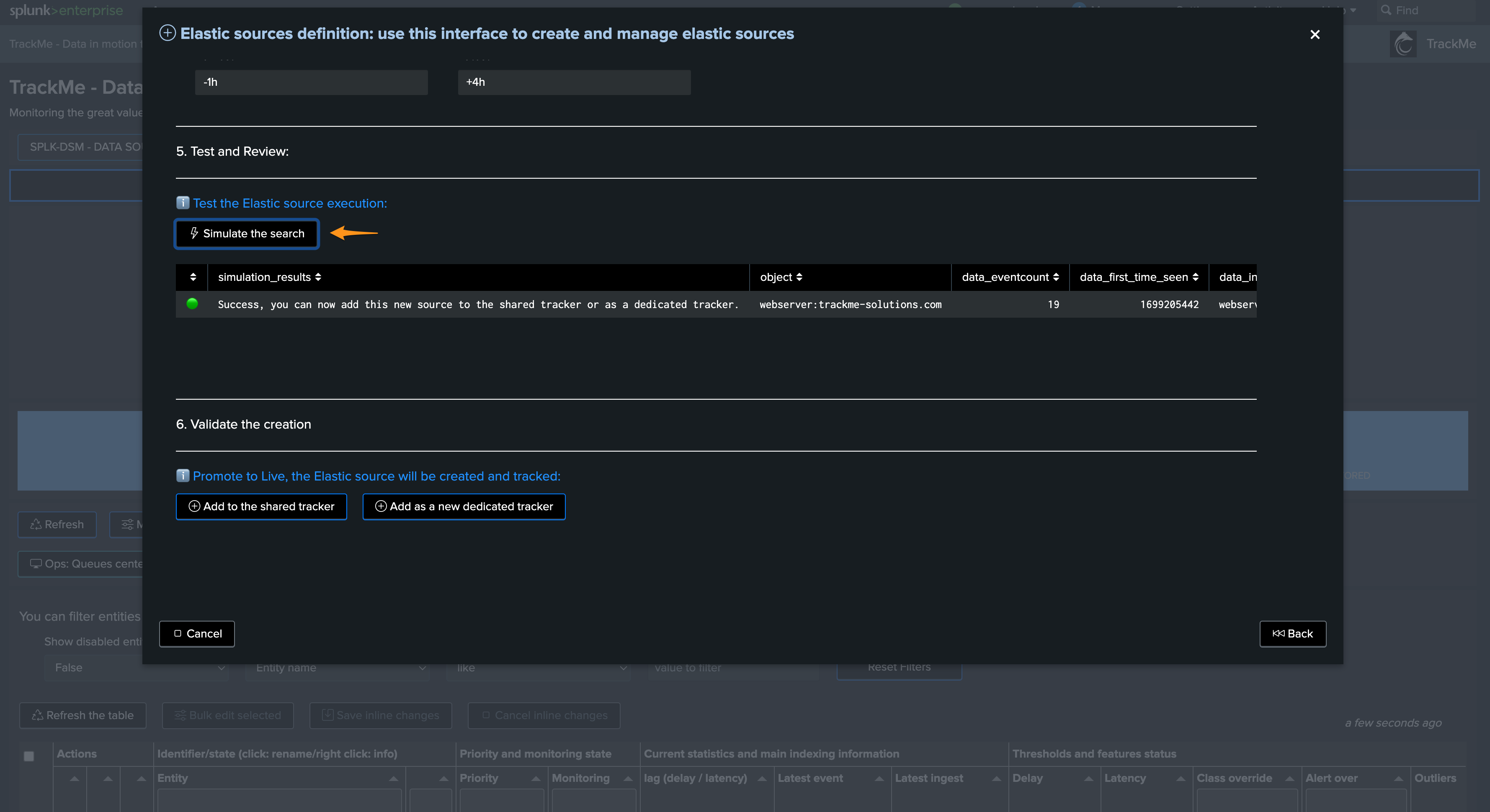Click Save inline changes button
The height and width of the screenshot is (812, 1490).
[381, 715]
